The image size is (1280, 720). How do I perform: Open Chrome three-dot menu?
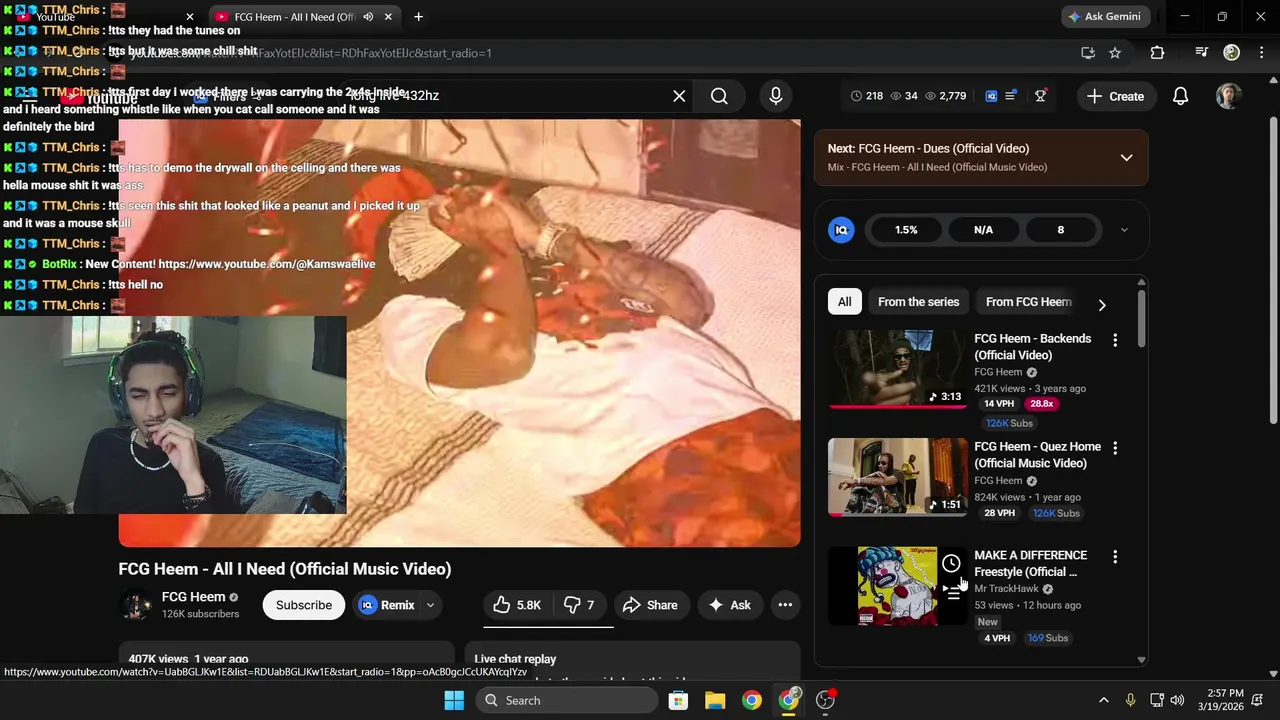(1261, 53)
